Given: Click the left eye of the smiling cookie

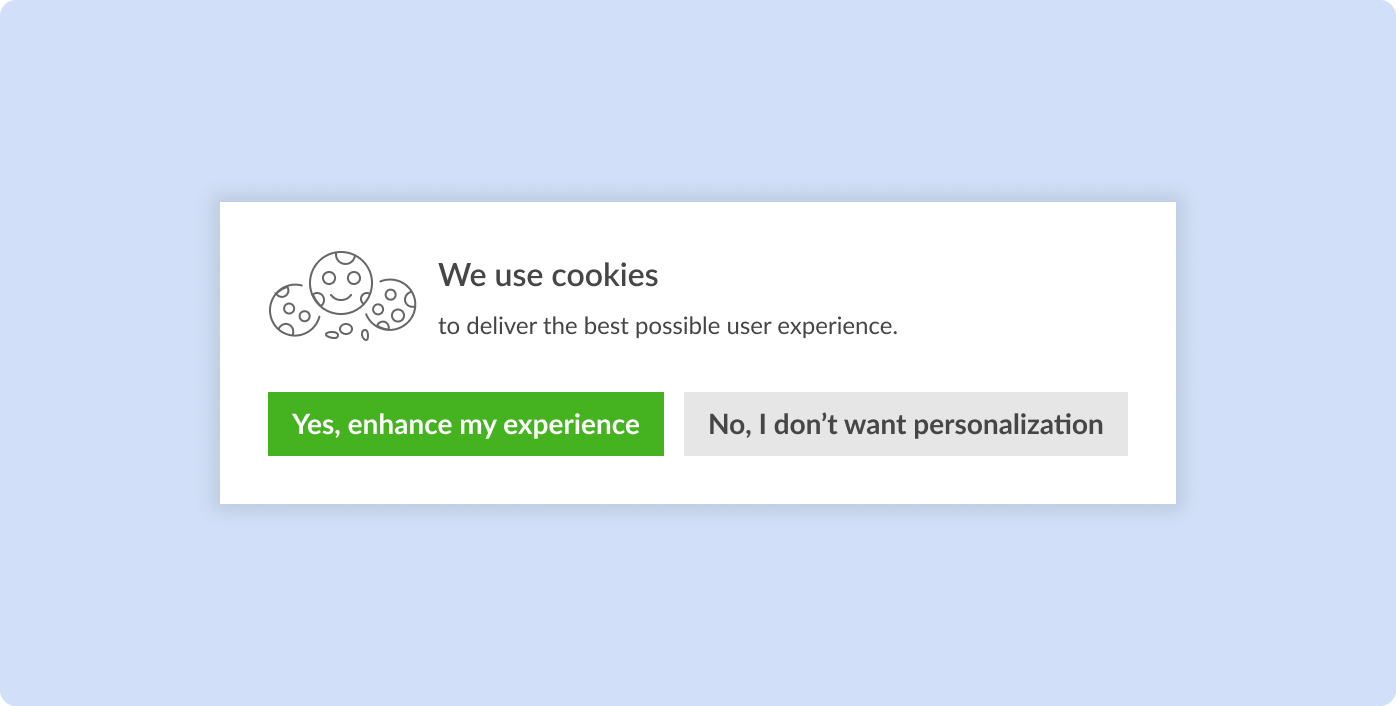Looking at the screenshot, I should (x=329, y=277).
